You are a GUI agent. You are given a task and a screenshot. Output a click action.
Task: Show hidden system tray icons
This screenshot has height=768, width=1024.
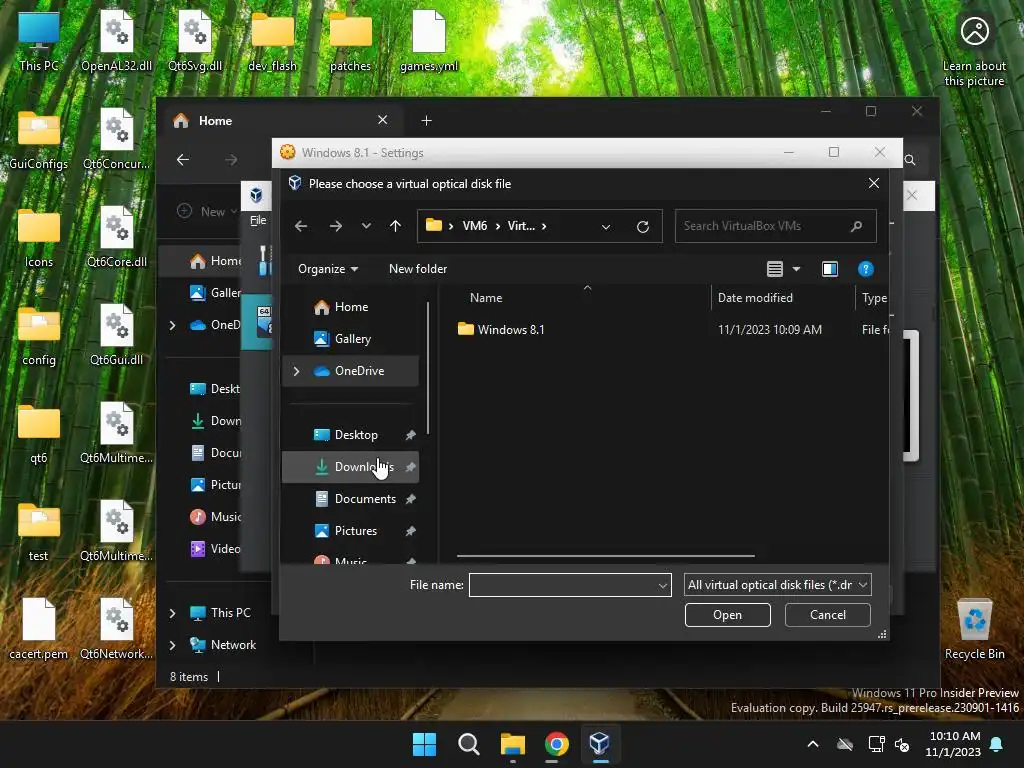(813, 744)
